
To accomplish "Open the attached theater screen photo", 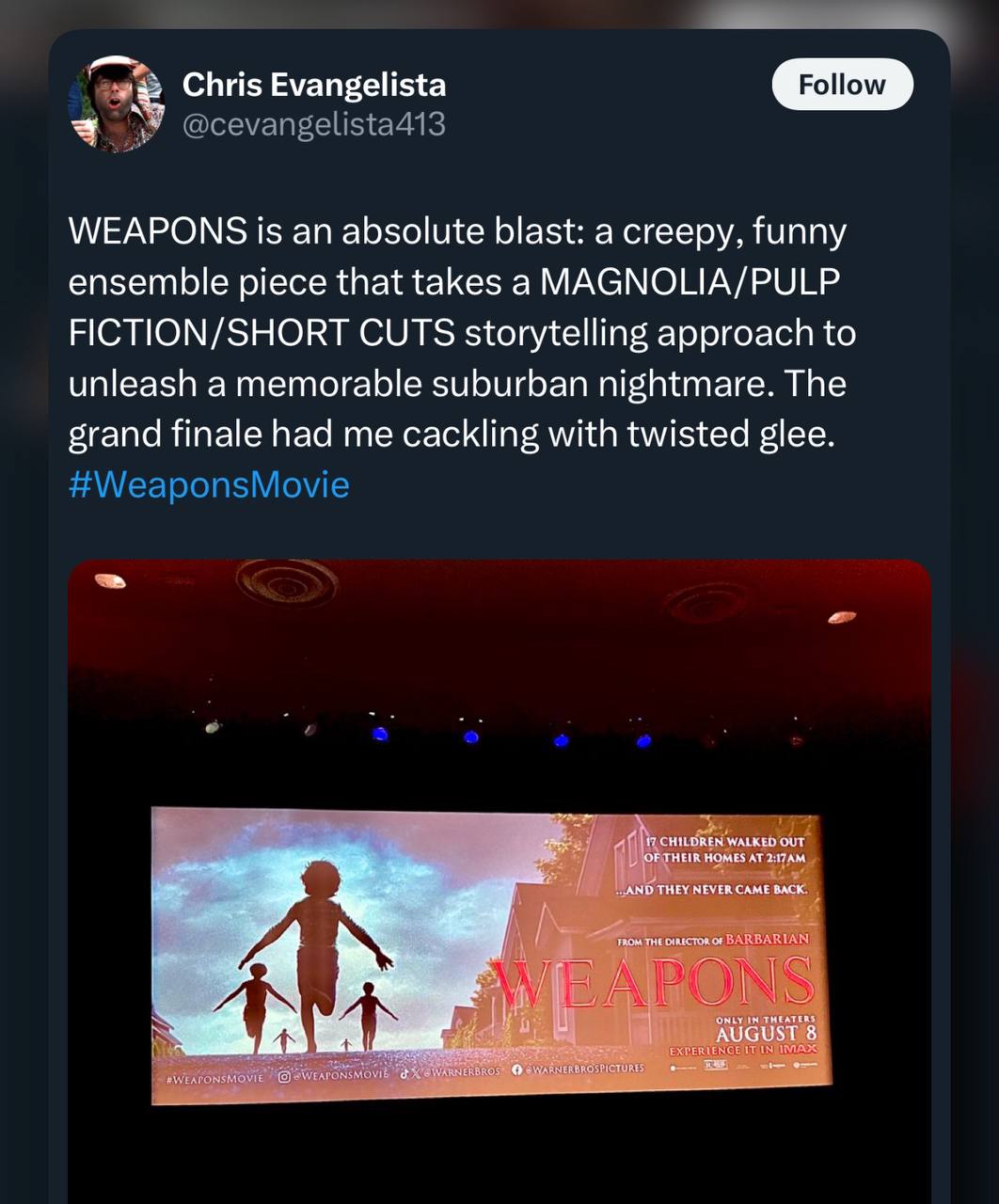I will [499, 881].
